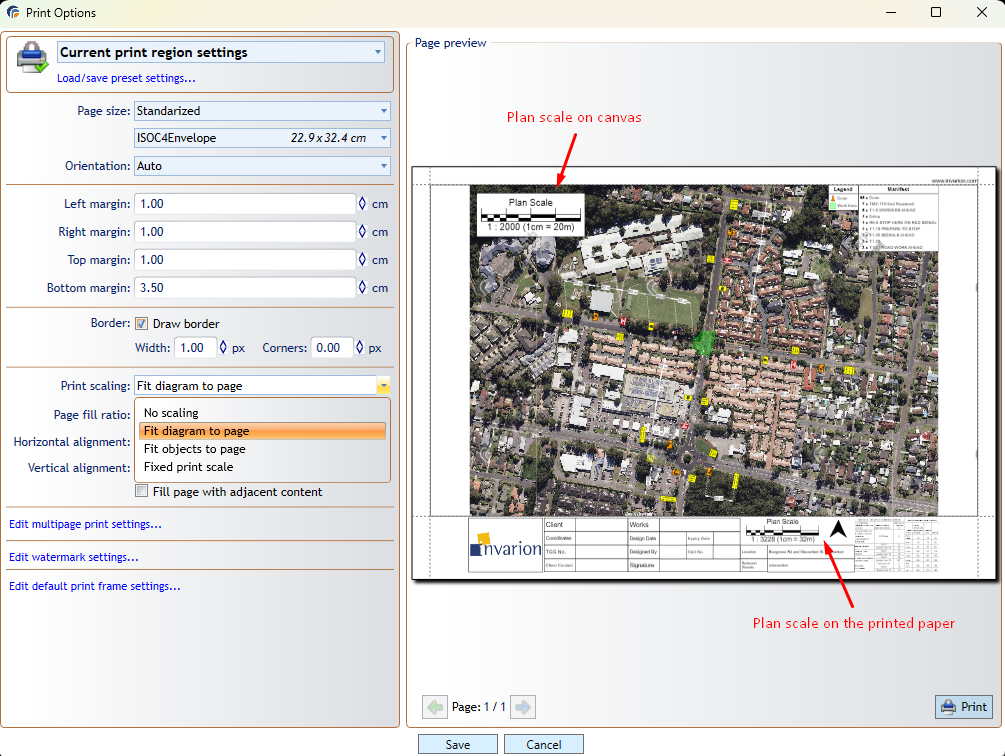The width and height of the screenshot is (1005, 756).
Task: Close the Print Options window
Action: click(982, 12)
